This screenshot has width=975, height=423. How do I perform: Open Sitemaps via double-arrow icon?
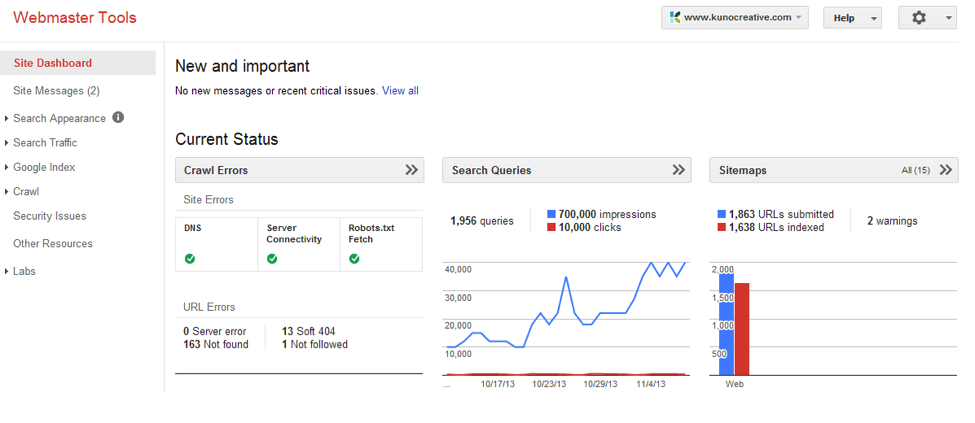point(946,170)
